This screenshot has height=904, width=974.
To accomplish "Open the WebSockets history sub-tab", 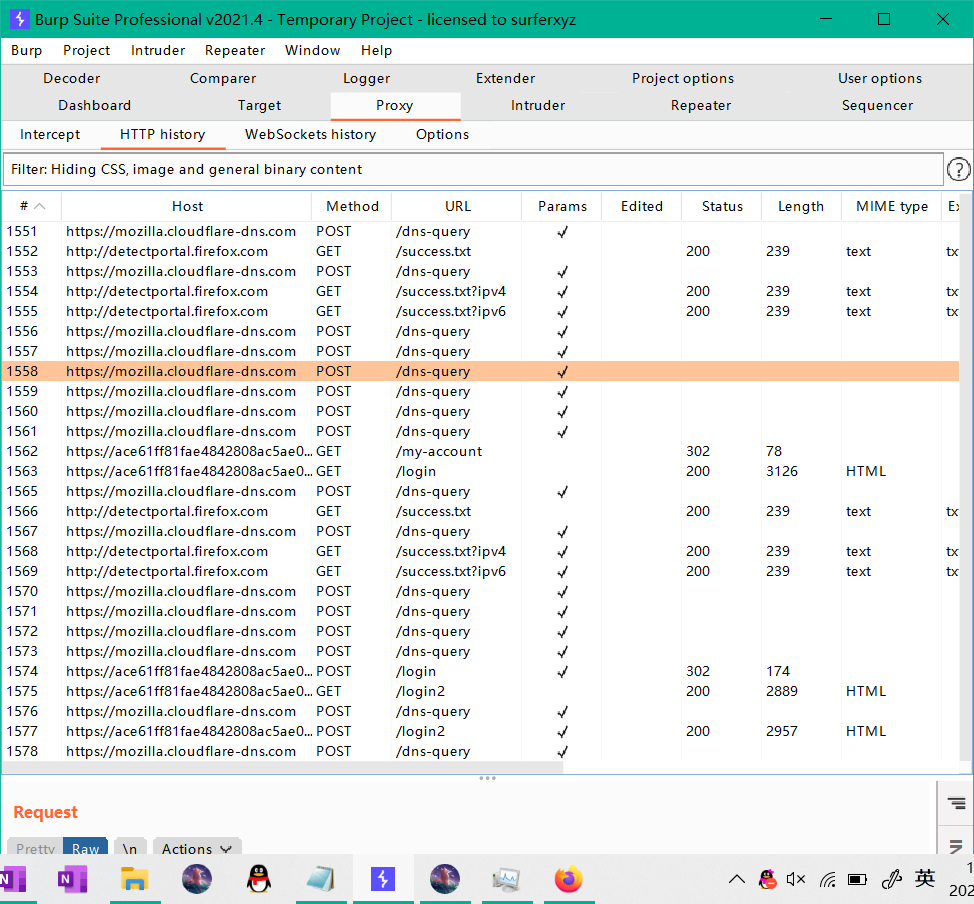I will pos(311,135).
